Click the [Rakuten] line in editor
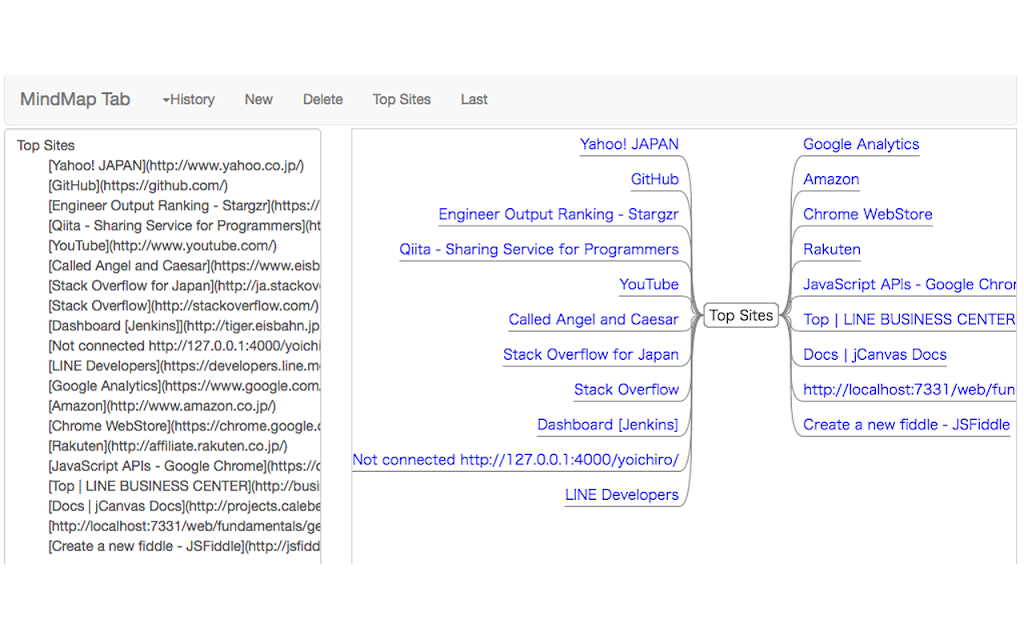Image resolution: width=1024 pixels, height=640 pixels. pyautogui.click(x=168, y=447)
